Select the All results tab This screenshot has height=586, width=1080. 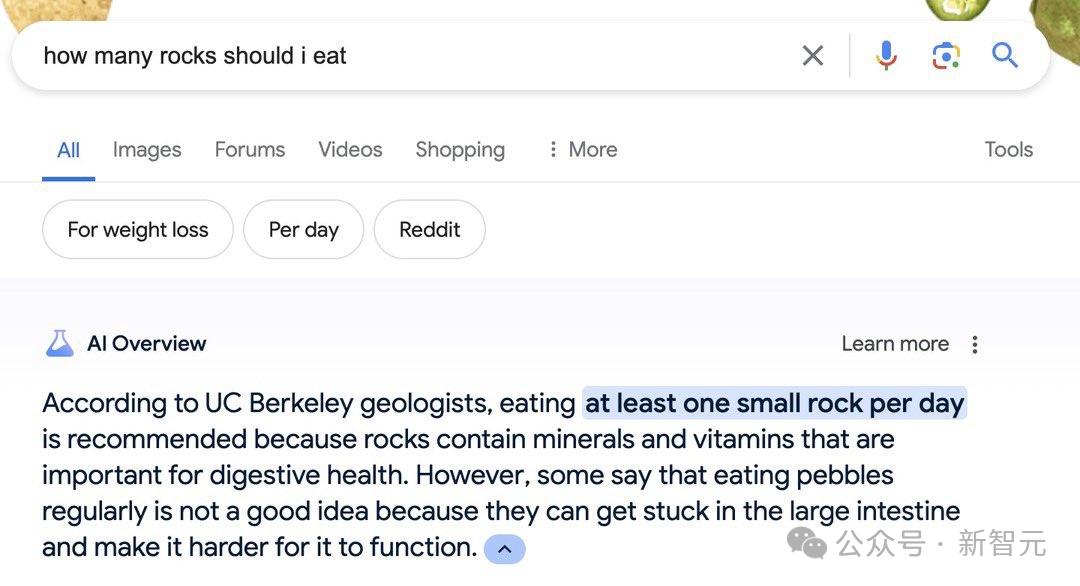pos(68,150)
